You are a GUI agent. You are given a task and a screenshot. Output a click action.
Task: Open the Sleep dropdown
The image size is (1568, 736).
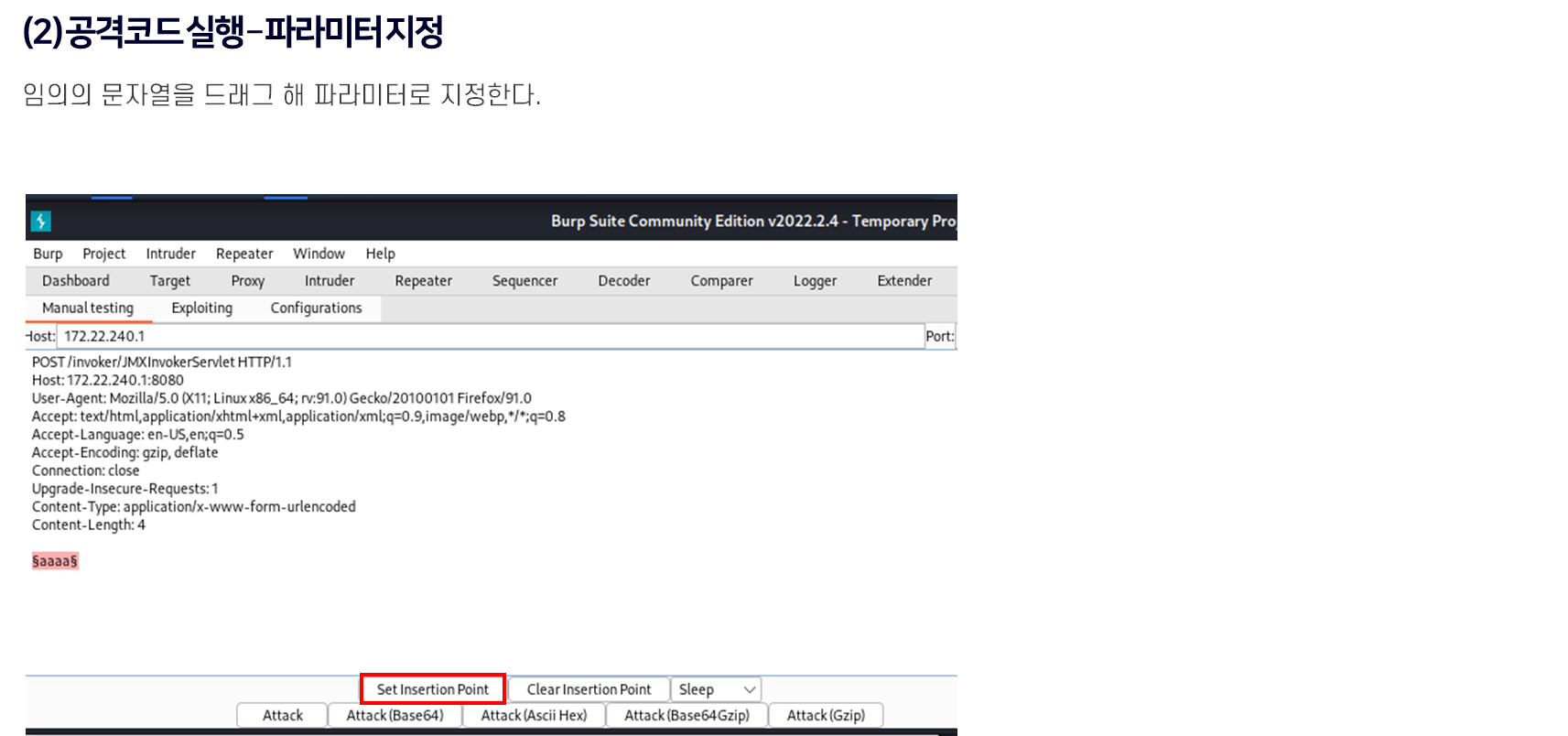716,689
